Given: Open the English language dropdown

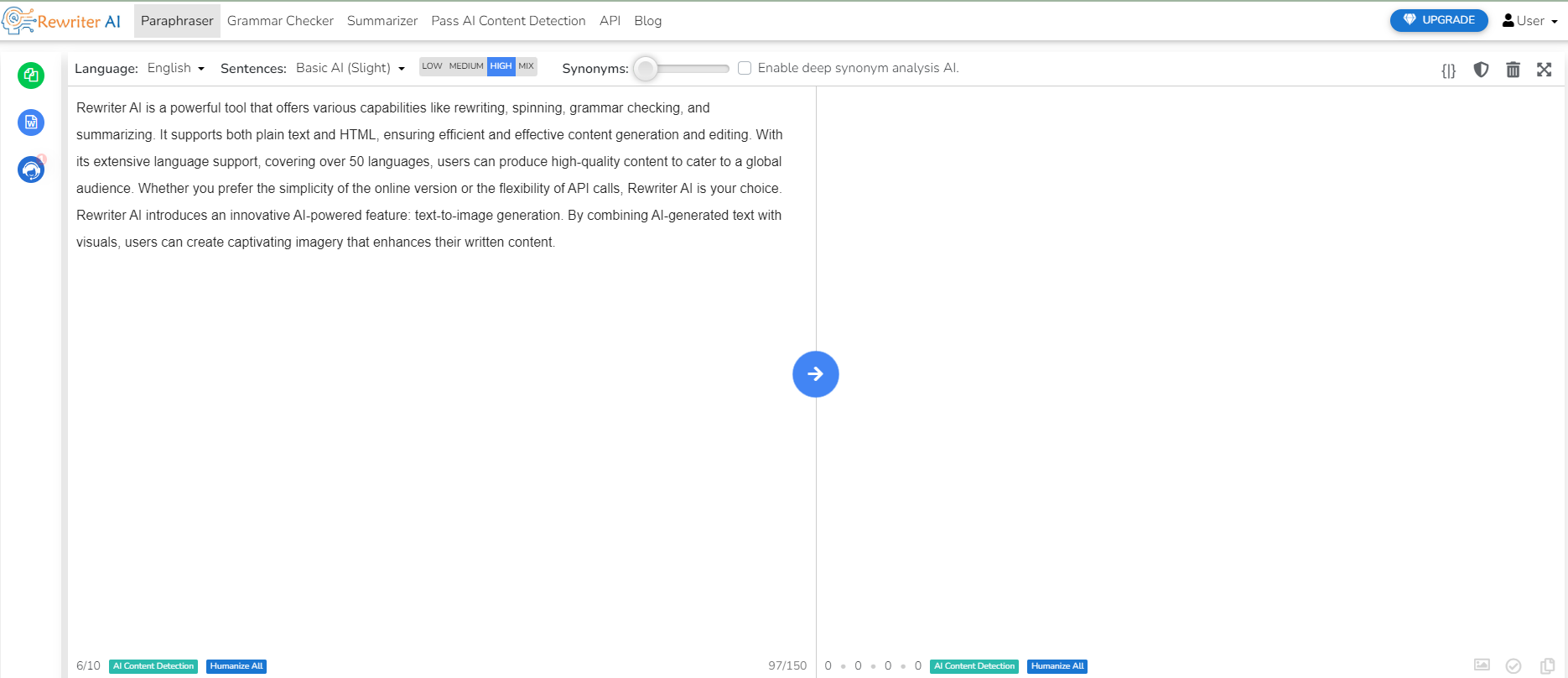Looking at the screenshot, I should 176,68.
